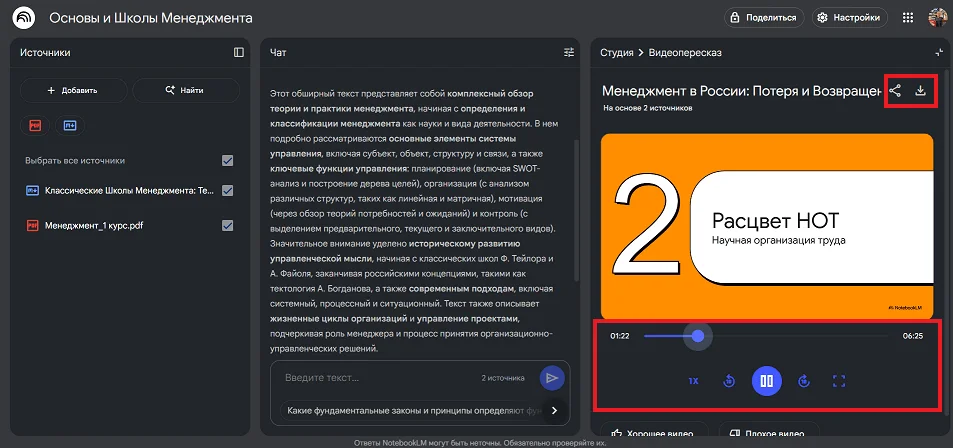Open the 1X playback speed menu
Viewport: 953px width, 448px height.
tap(693, 381)
